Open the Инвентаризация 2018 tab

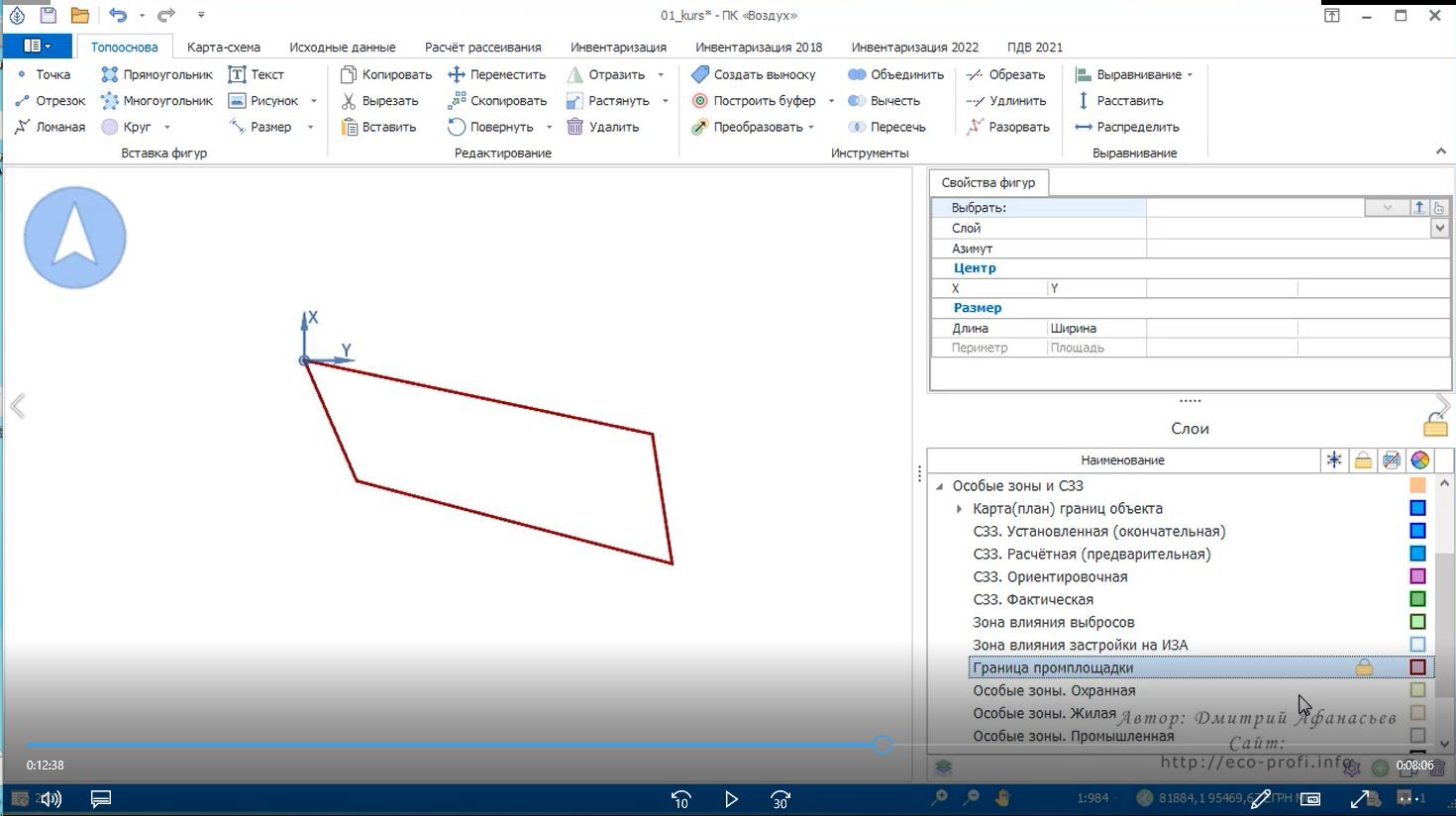[759, 47]
